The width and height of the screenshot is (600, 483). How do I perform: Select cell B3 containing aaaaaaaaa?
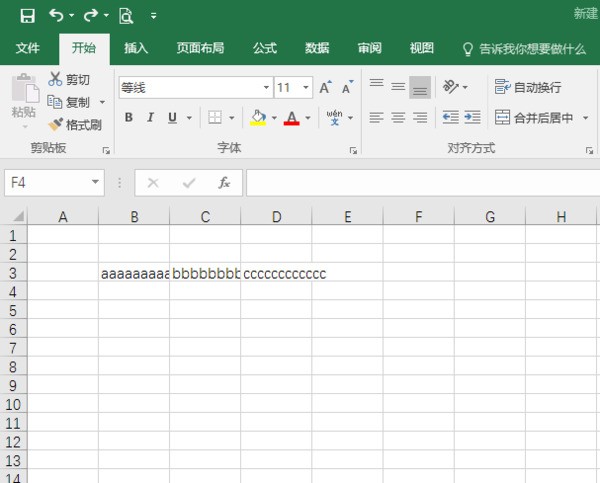click(x=134, y=273)
